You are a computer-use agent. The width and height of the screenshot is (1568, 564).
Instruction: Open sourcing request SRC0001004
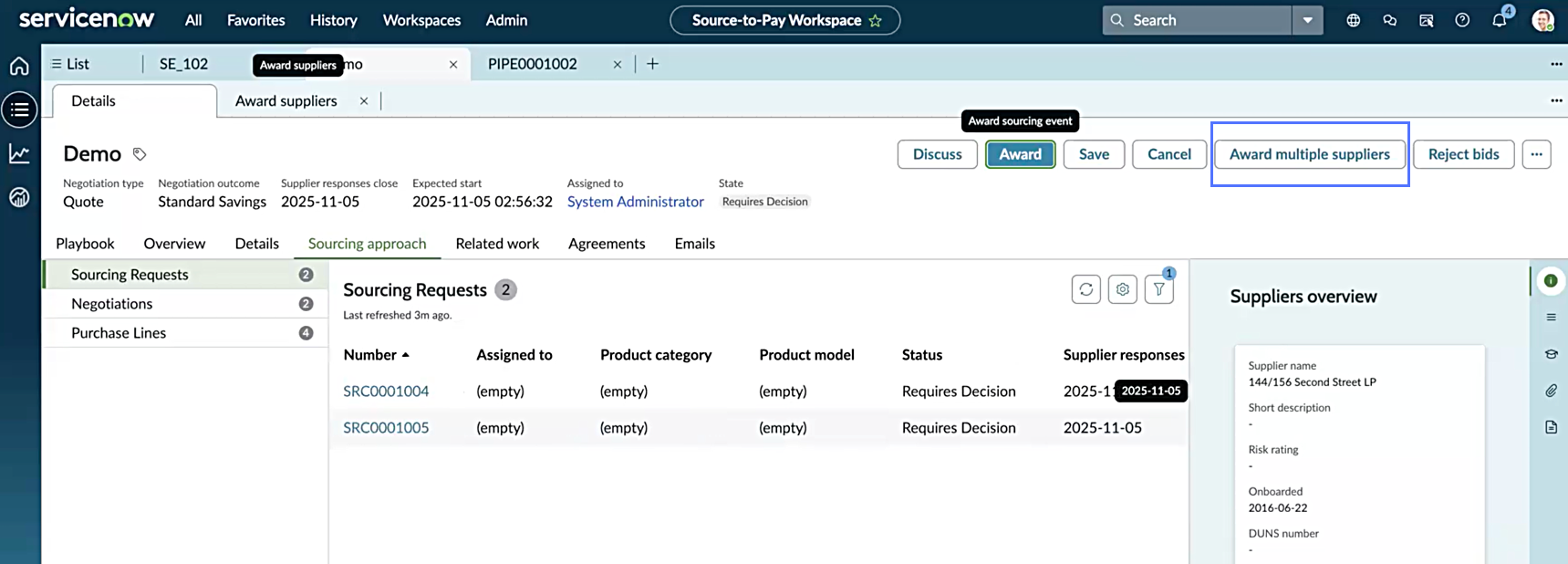point(386,392)
